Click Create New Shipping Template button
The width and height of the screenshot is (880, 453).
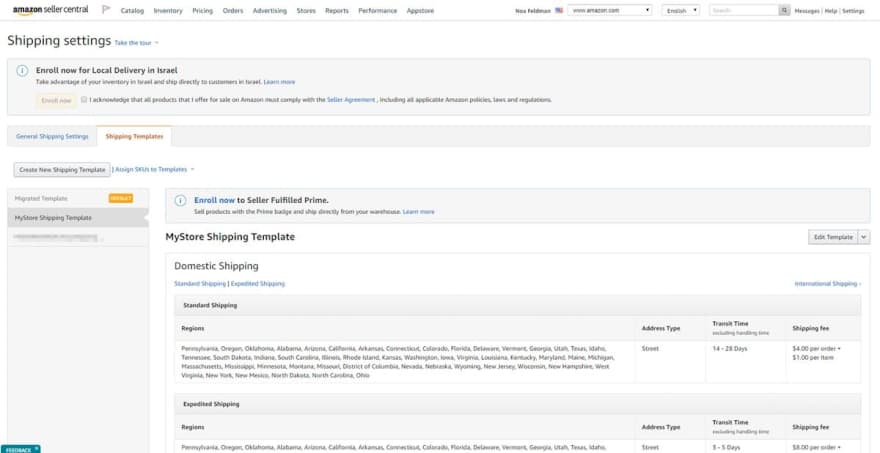[x=62, y=170]
